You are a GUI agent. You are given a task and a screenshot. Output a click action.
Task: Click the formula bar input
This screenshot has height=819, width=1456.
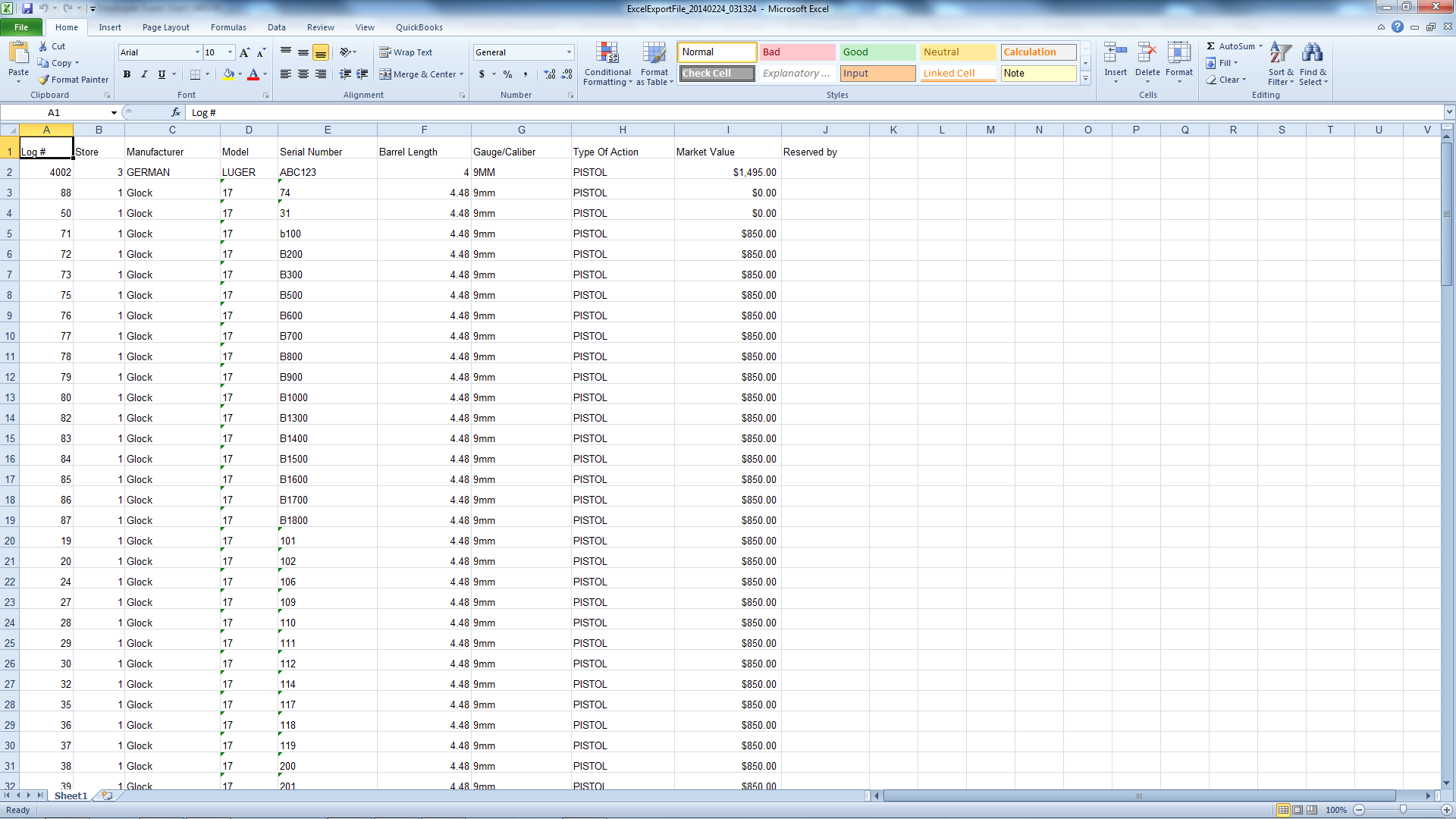point(815,113)
